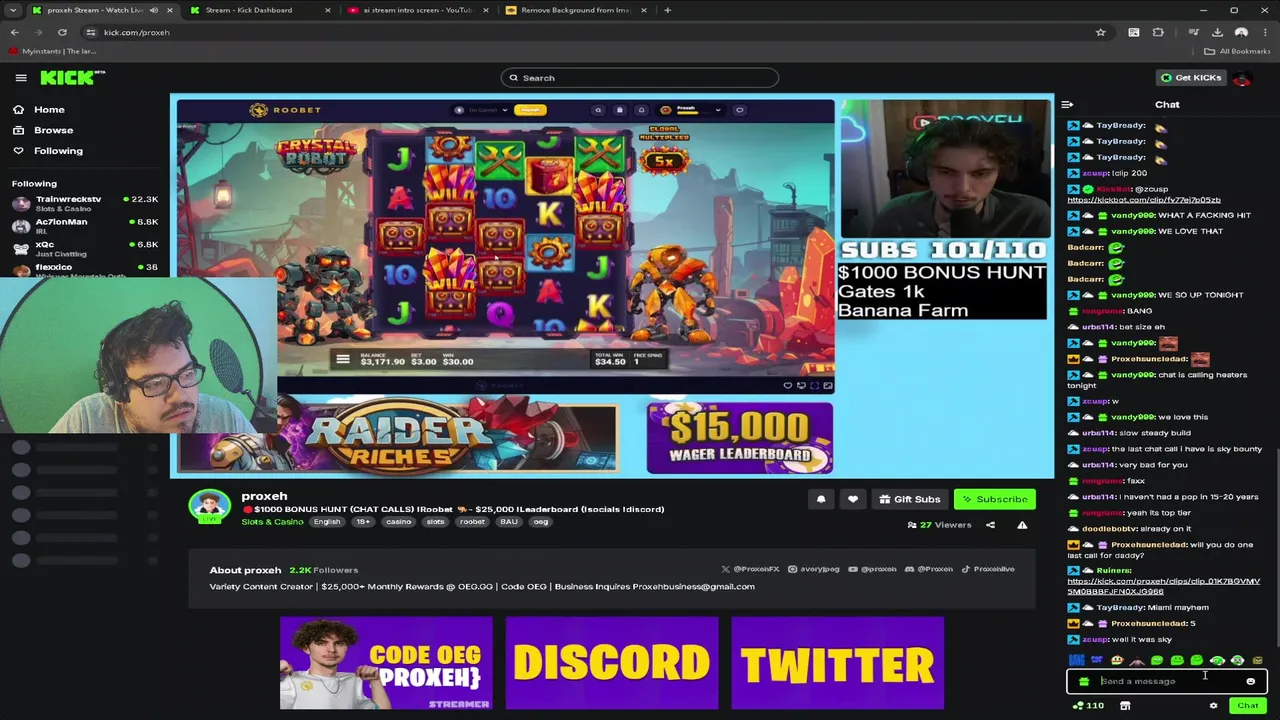Open the browser downloads icon
The image size is (1280, 720).
point(1217,32)
